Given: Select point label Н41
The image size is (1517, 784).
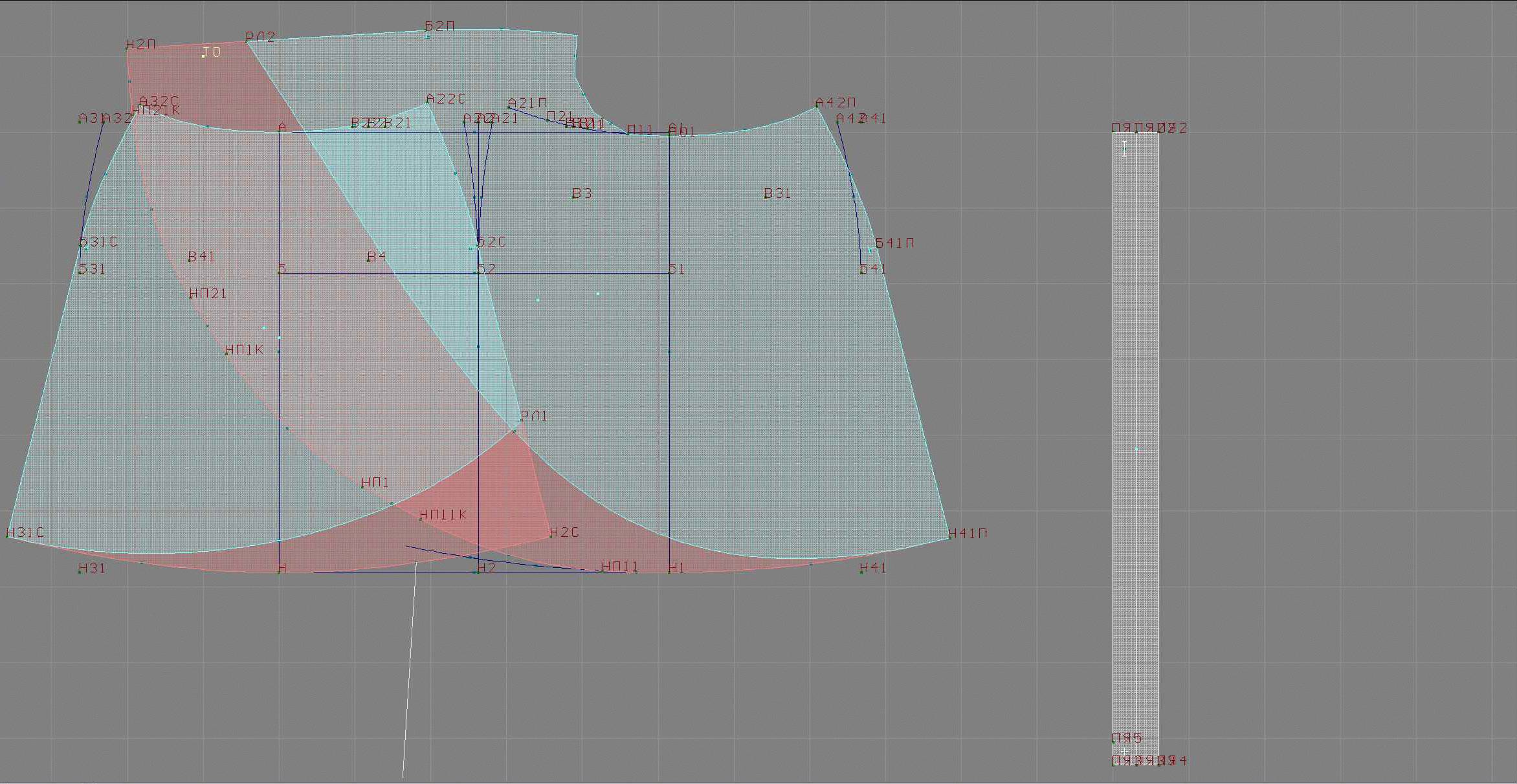Looking at the screenshot, I should coord(873,568).
